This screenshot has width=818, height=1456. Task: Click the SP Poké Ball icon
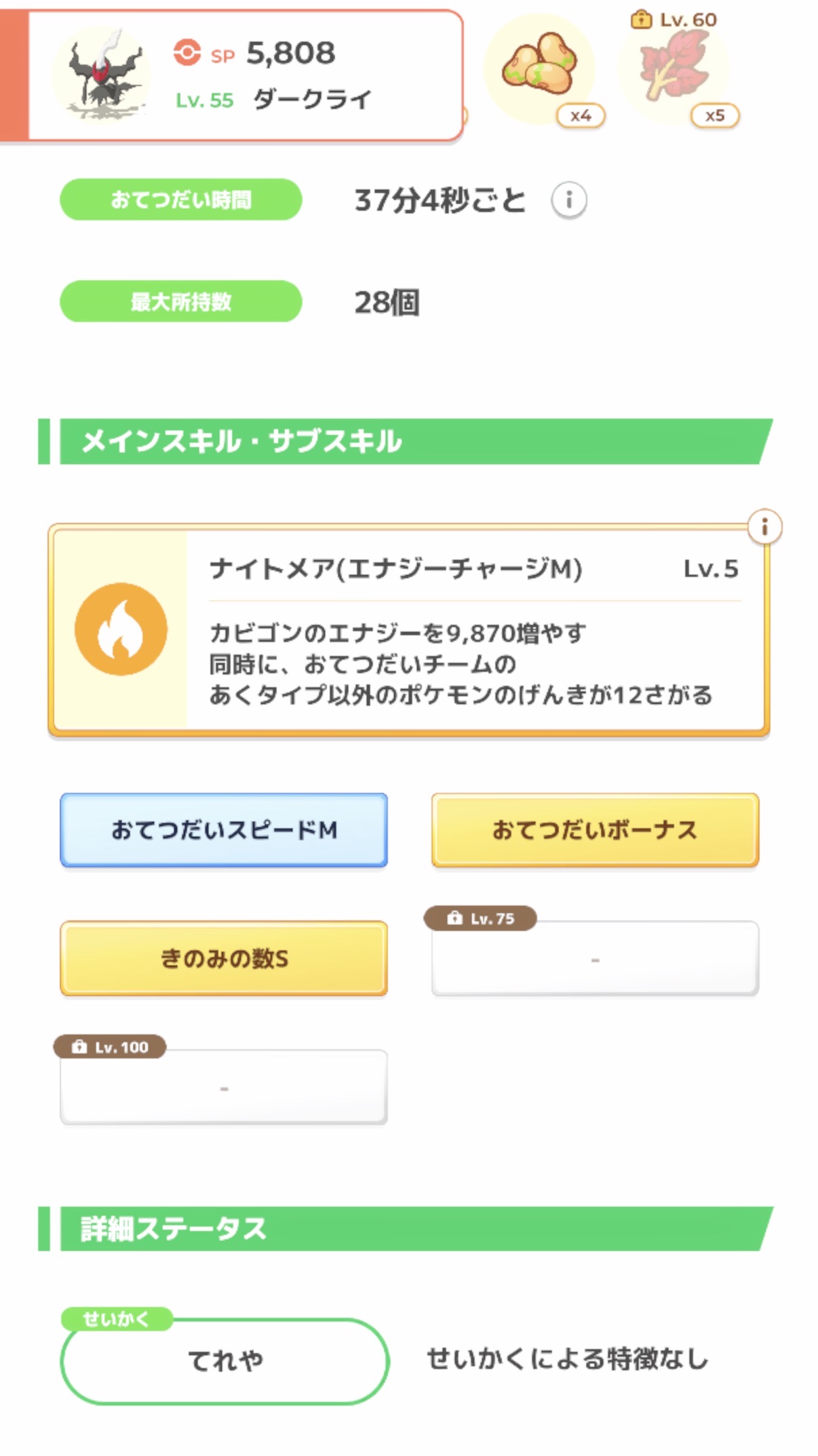[x=187, y=53]
